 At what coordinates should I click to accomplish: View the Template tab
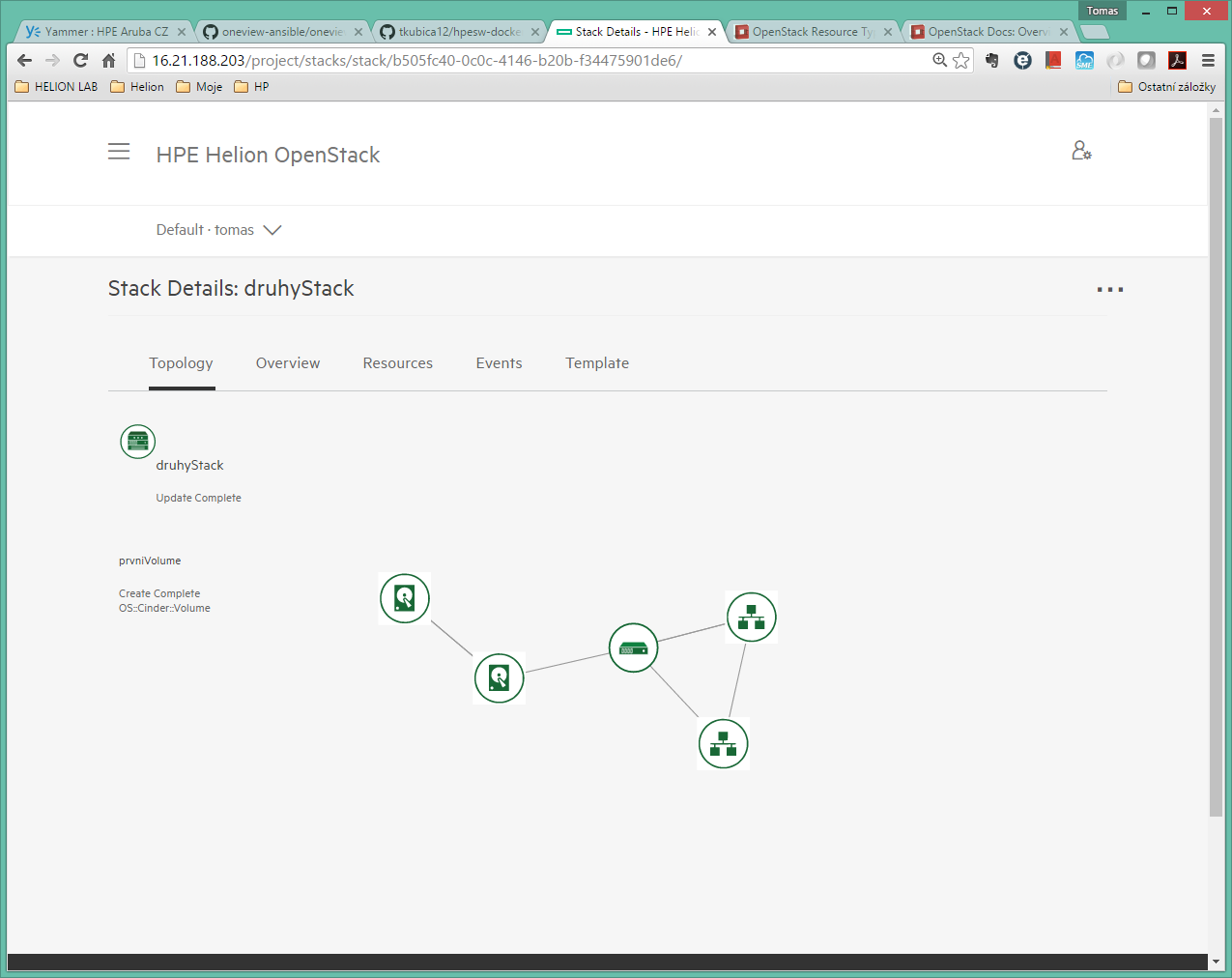597,363
